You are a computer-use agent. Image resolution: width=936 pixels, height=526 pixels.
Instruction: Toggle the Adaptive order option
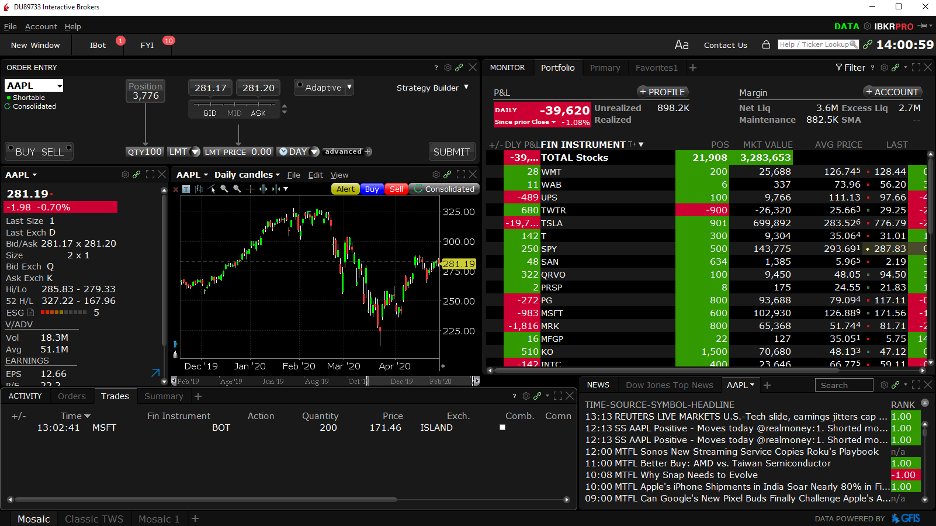point(322,88)
